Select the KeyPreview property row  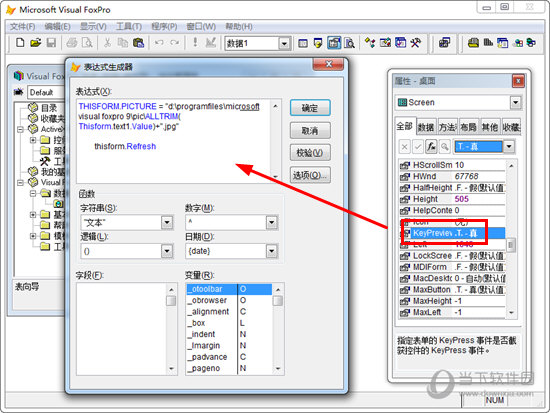coord(452,233)
